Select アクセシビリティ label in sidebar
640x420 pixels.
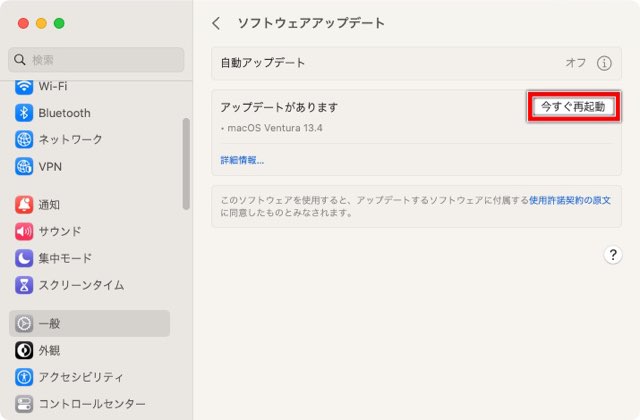[80, 377]
